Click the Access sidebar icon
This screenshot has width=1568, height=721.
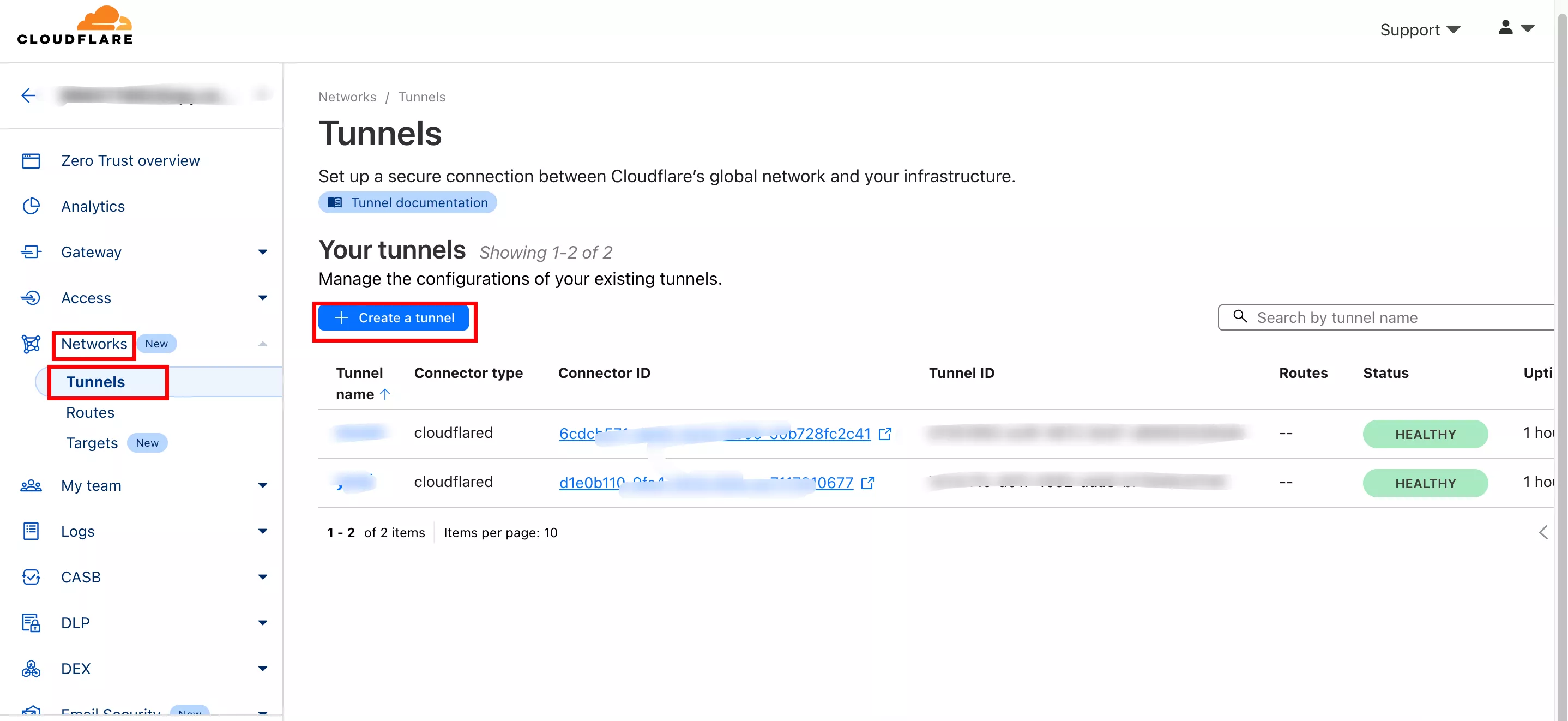click(x=30, y=297)
